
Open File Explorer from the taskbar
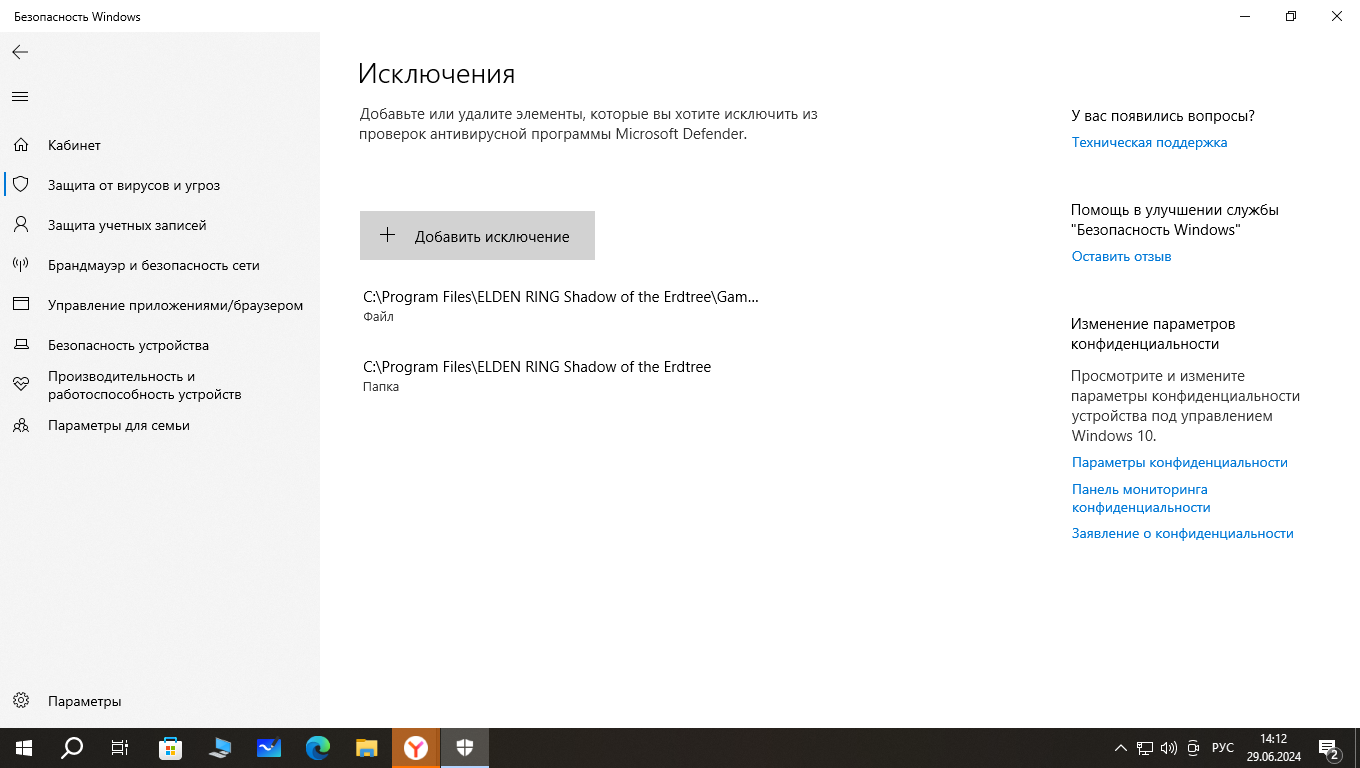coord(367,748)
